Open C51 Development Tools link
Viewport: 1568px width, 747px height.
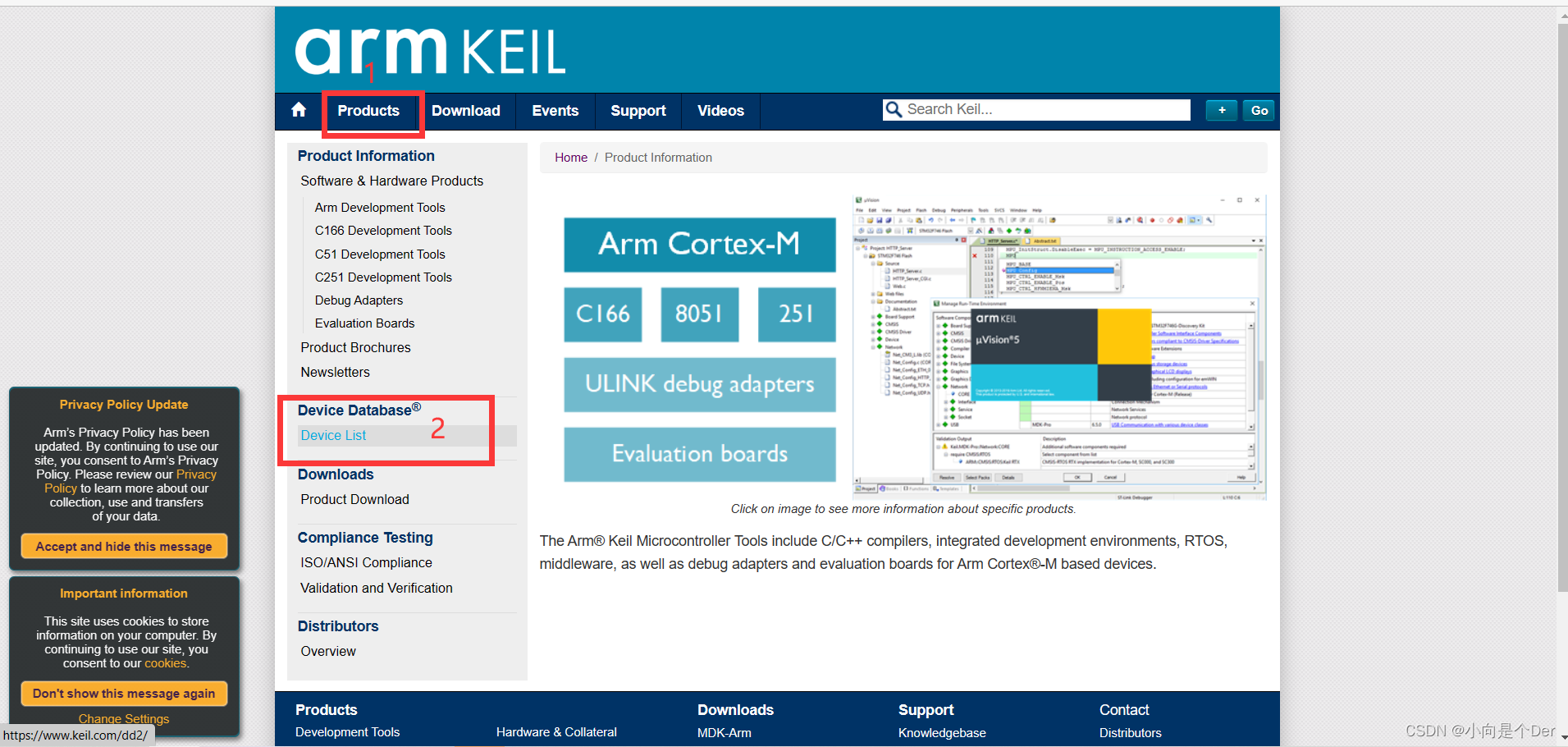[x=380, y=254]
